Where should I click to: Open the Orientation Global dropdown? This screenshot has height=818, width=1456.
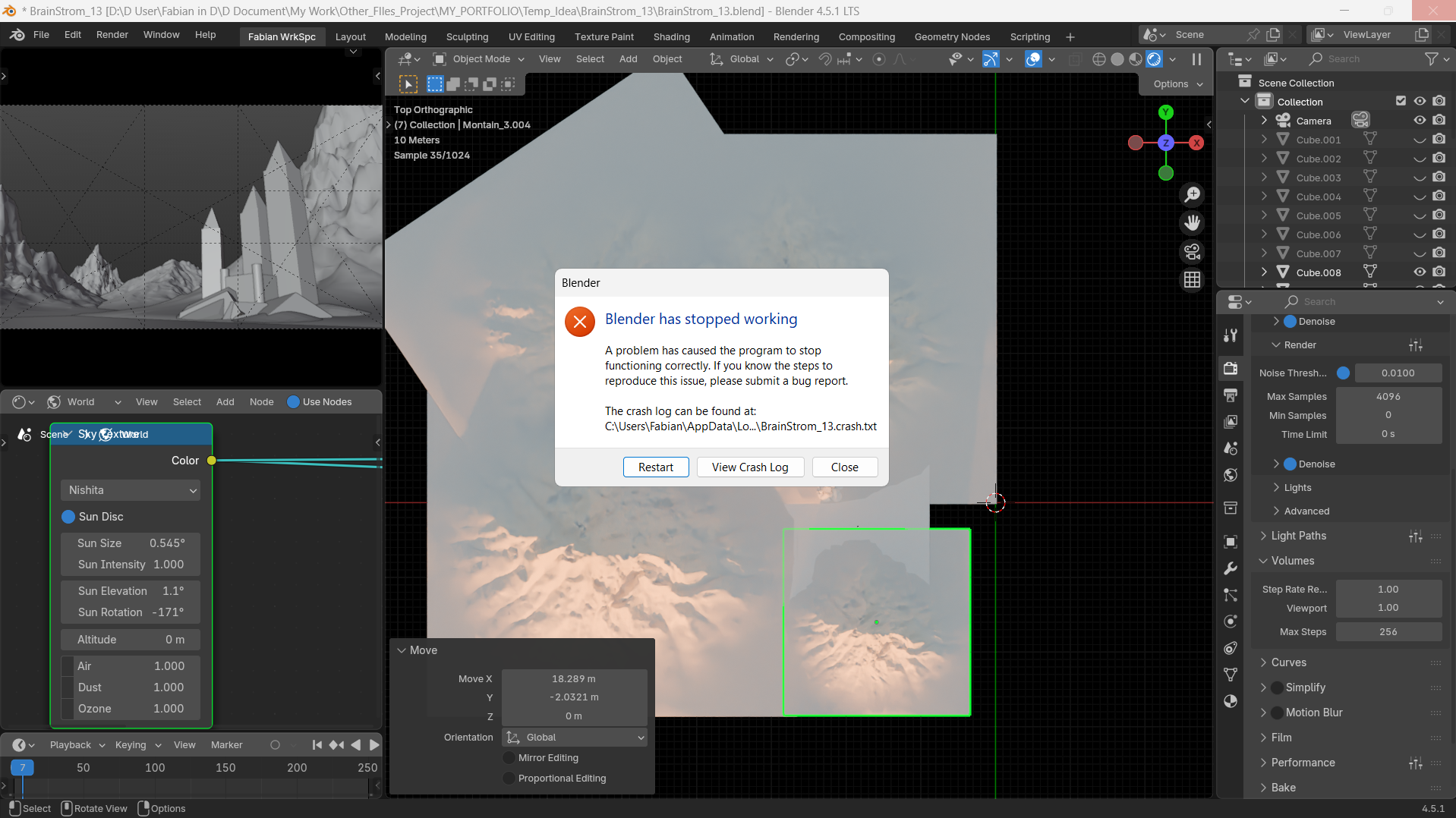pyautogui.click(x=575, y=738)
